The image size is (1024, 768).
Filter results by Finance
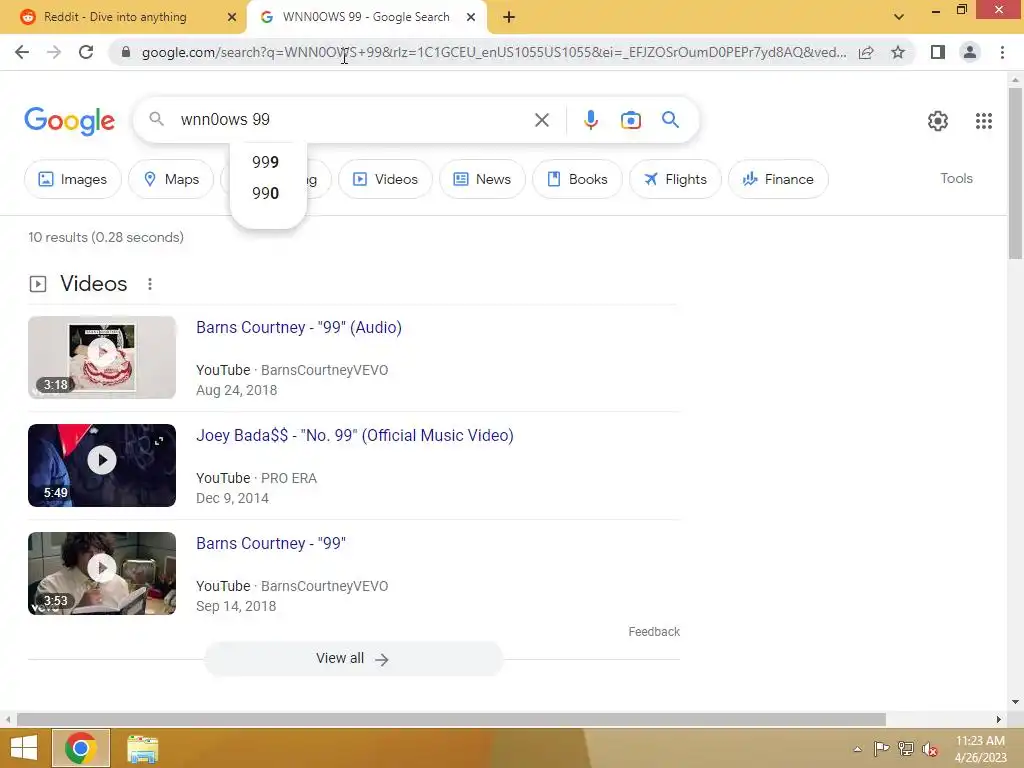[778, 179]
